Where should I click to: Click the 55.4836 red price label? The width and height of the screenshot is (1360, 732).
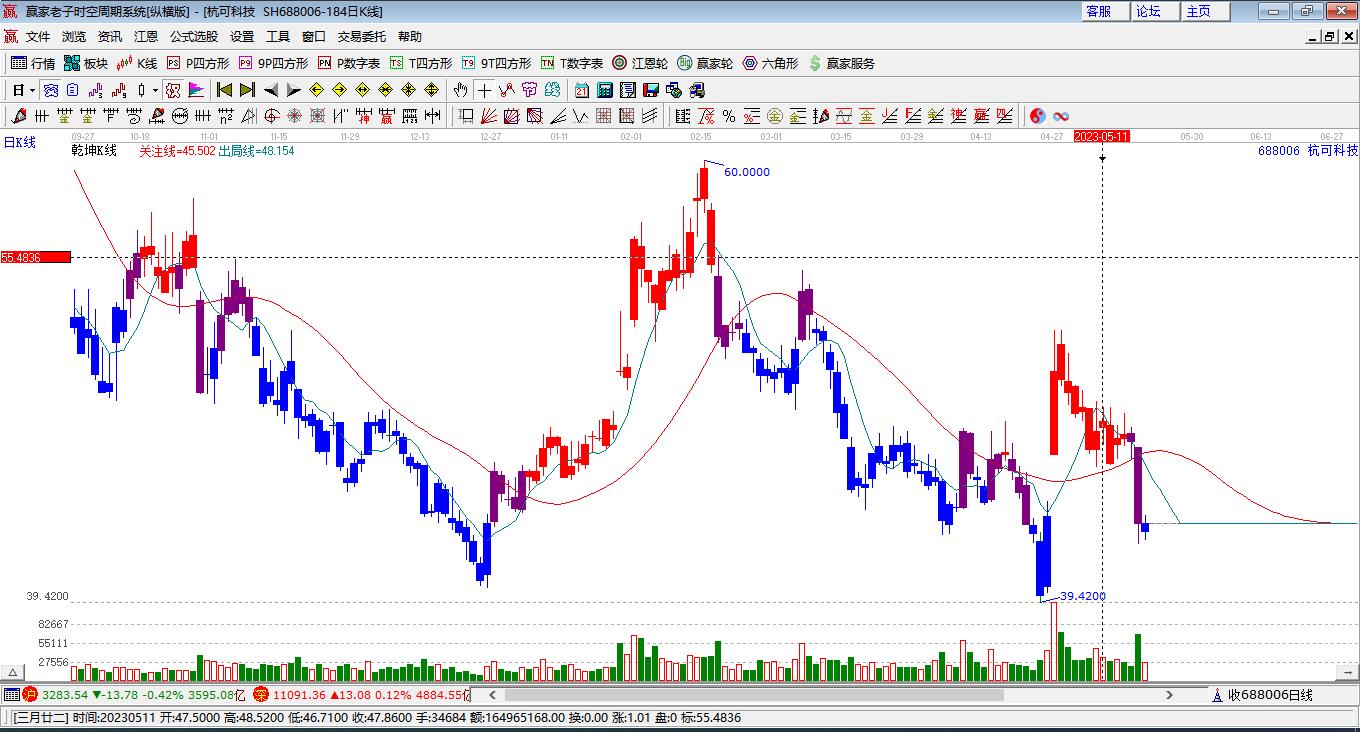pyautogui.click(x=35, y=257)
